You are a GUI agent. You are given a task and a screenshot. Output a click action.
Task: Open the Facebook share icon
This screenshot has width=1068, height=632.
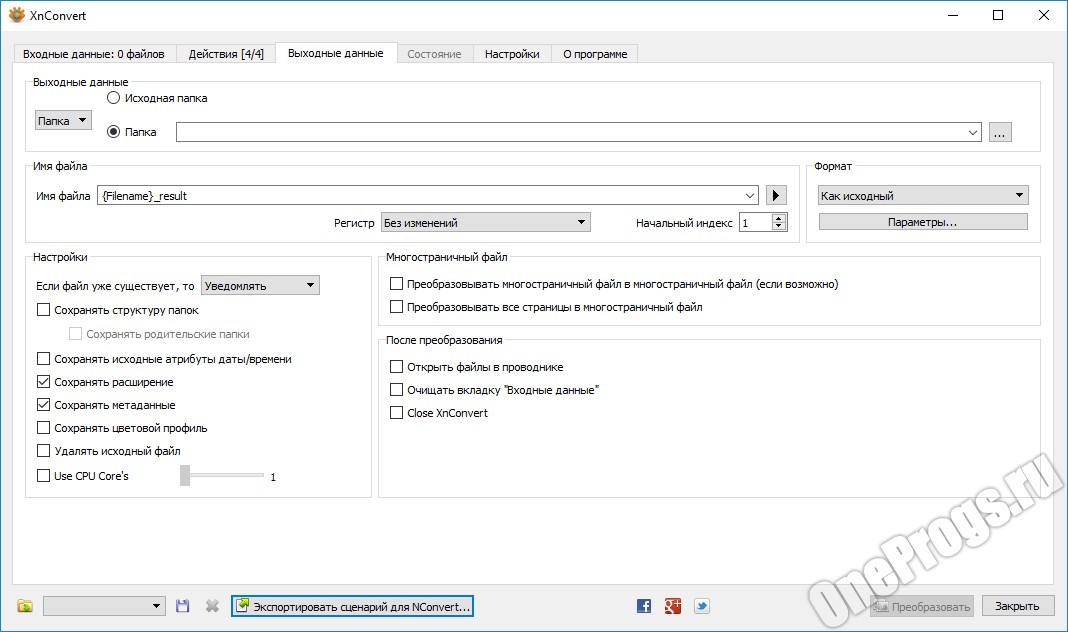click(x=644, y=605)
